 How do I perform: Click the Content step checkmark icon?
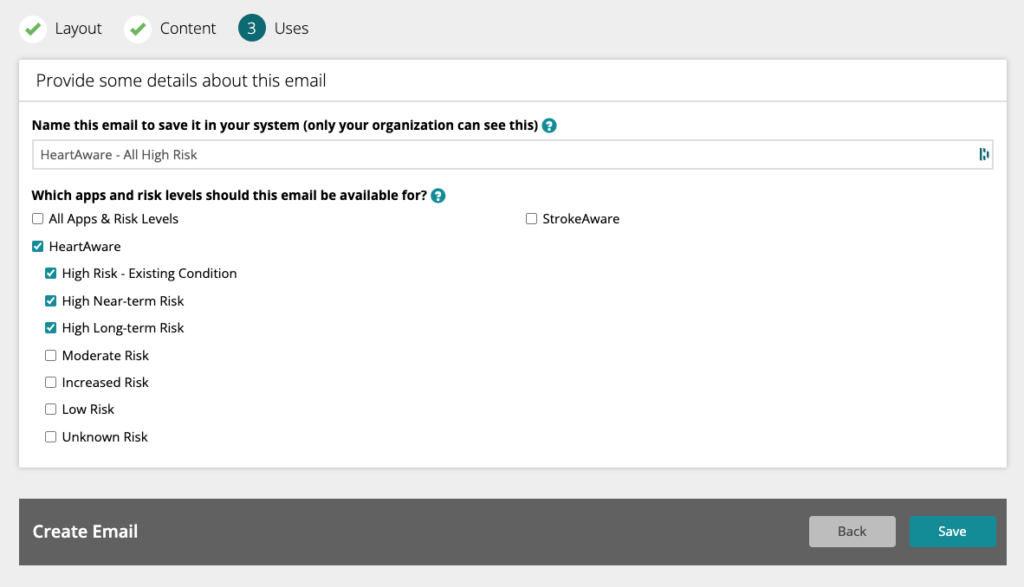138,29
